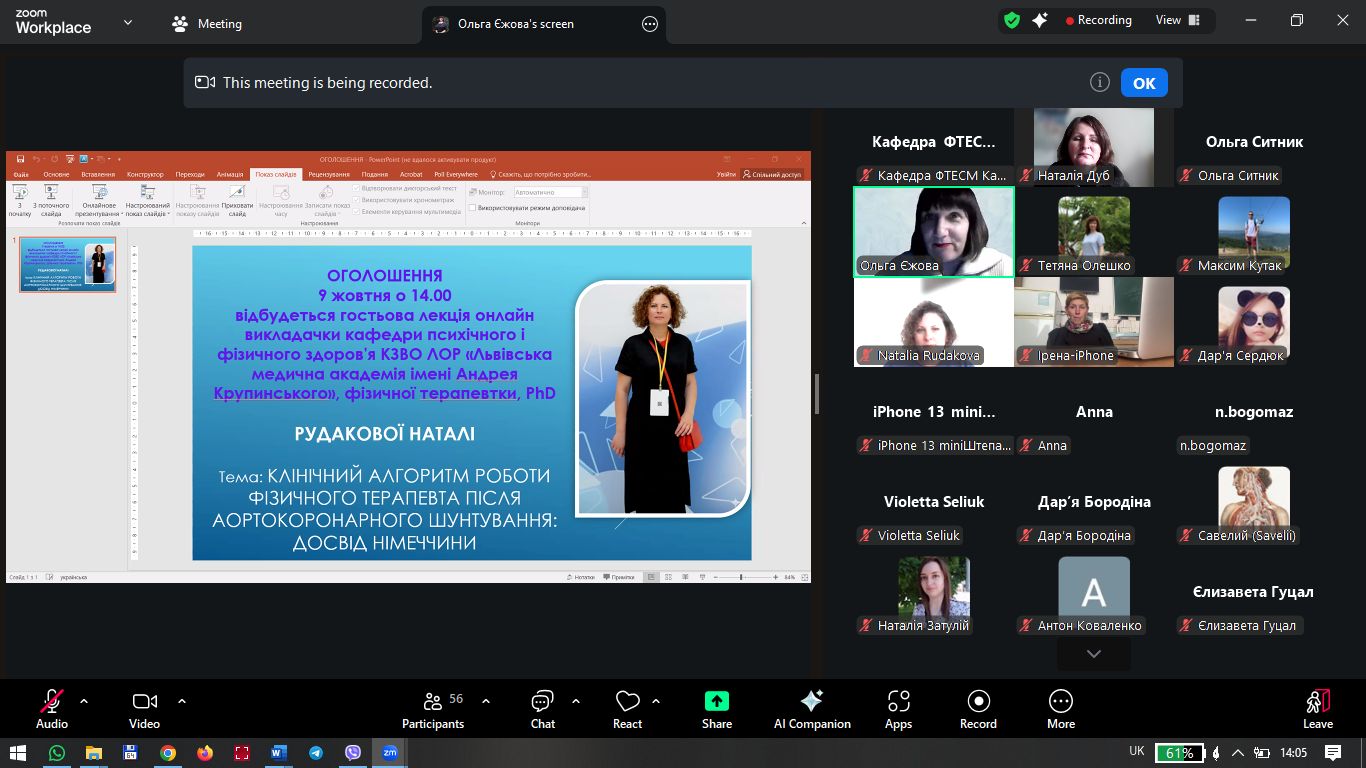Select Natalia Rudakova's video tile

(x=933, y=322)
